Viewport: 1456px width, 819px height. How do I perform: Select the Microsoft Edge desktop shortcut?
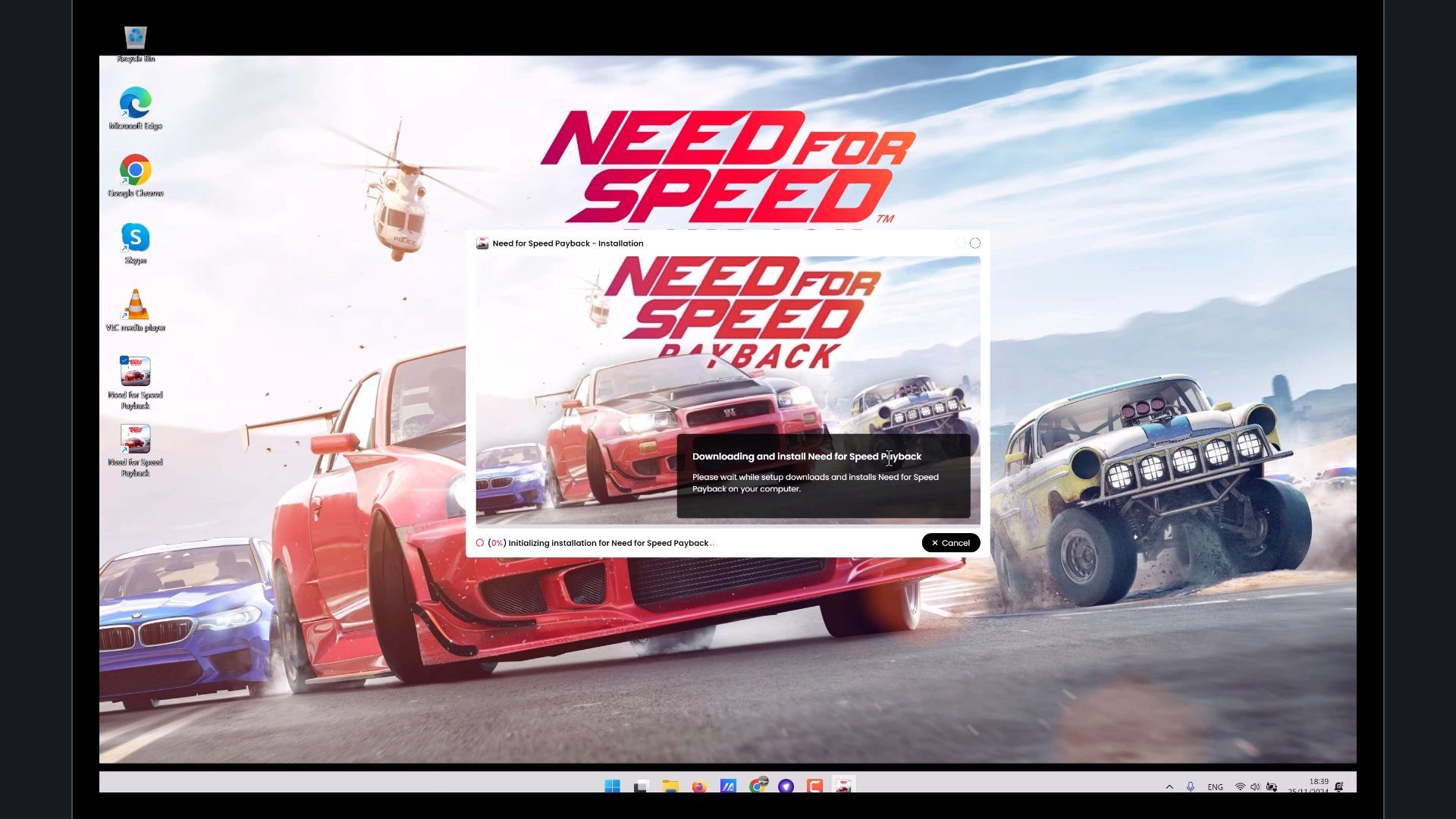(136, 108)
